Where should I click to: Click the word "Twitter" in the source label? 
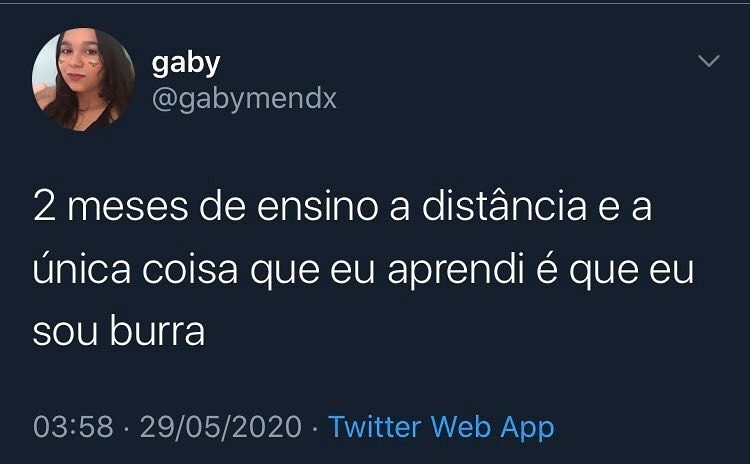coord(375,426)
